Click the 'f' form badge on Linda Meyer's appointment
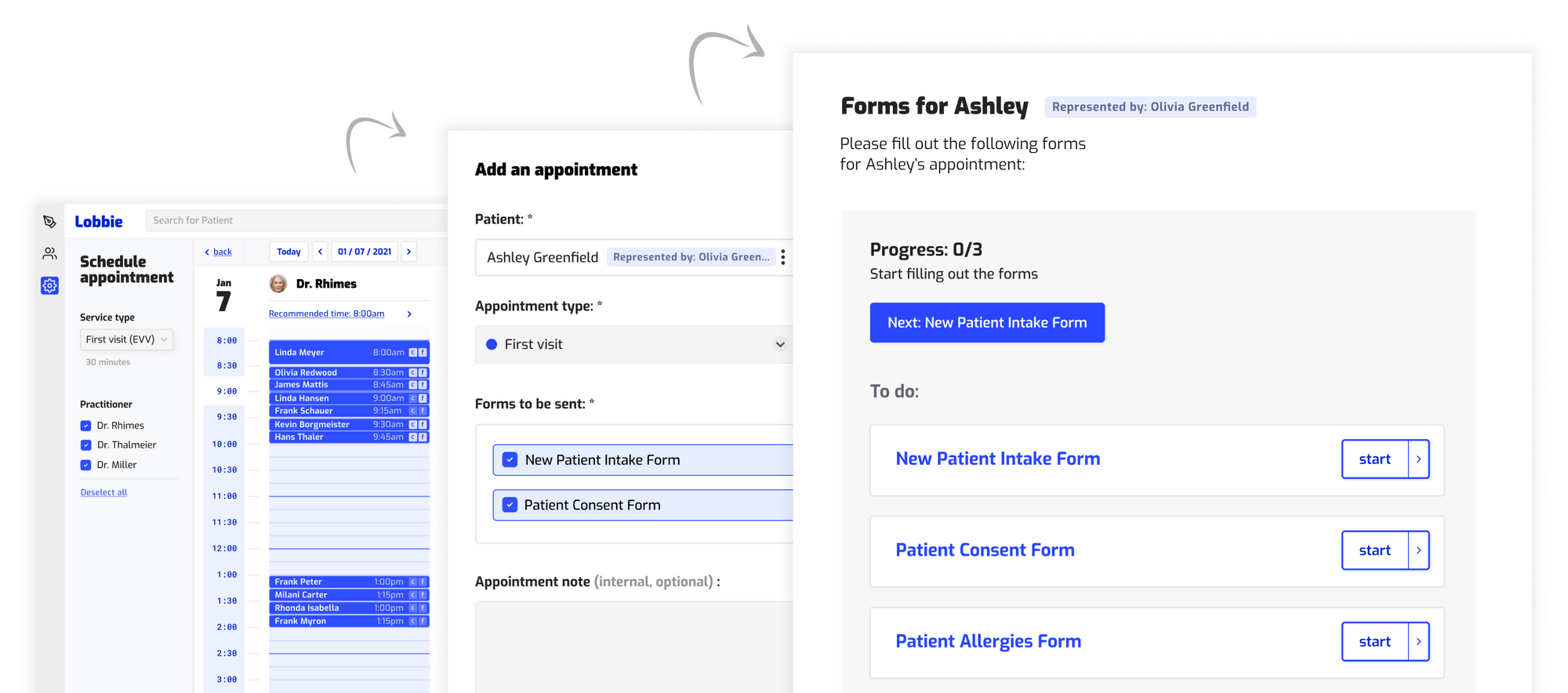 [x=422, y=352]
